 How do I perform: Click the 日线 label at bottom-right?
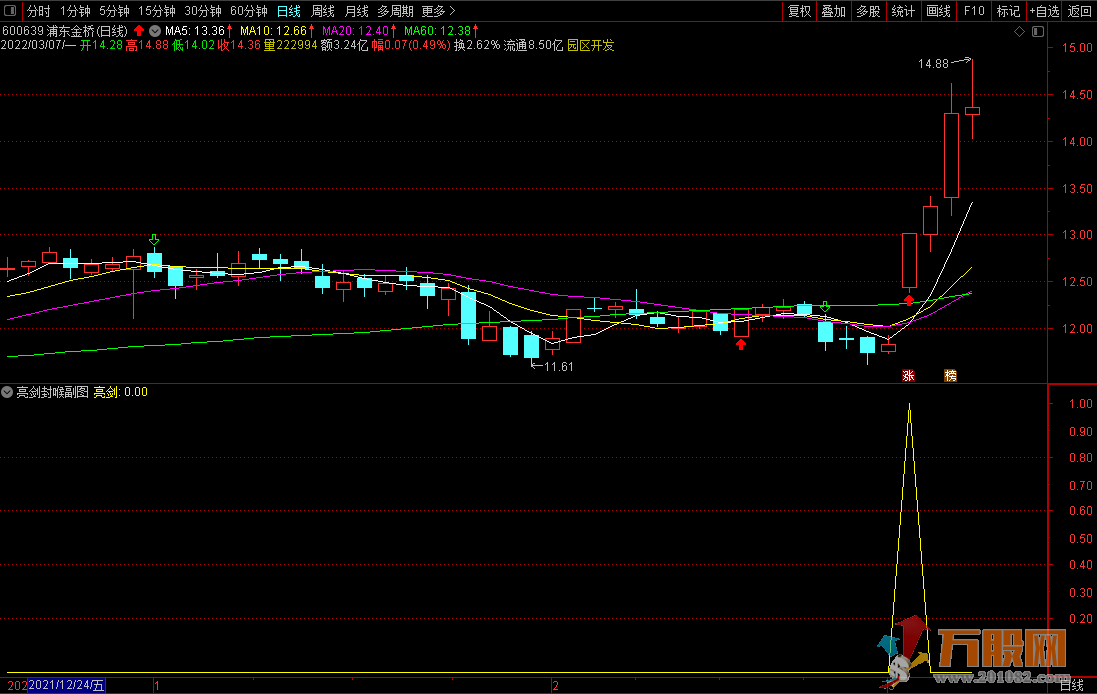tap(1071, 686)
